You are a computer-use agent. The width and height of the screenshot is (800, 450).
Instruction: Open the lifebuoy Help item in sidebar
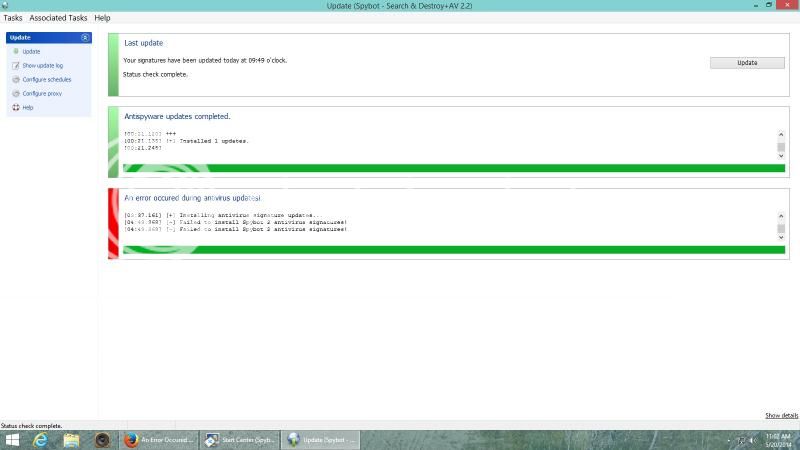point(16,107)
